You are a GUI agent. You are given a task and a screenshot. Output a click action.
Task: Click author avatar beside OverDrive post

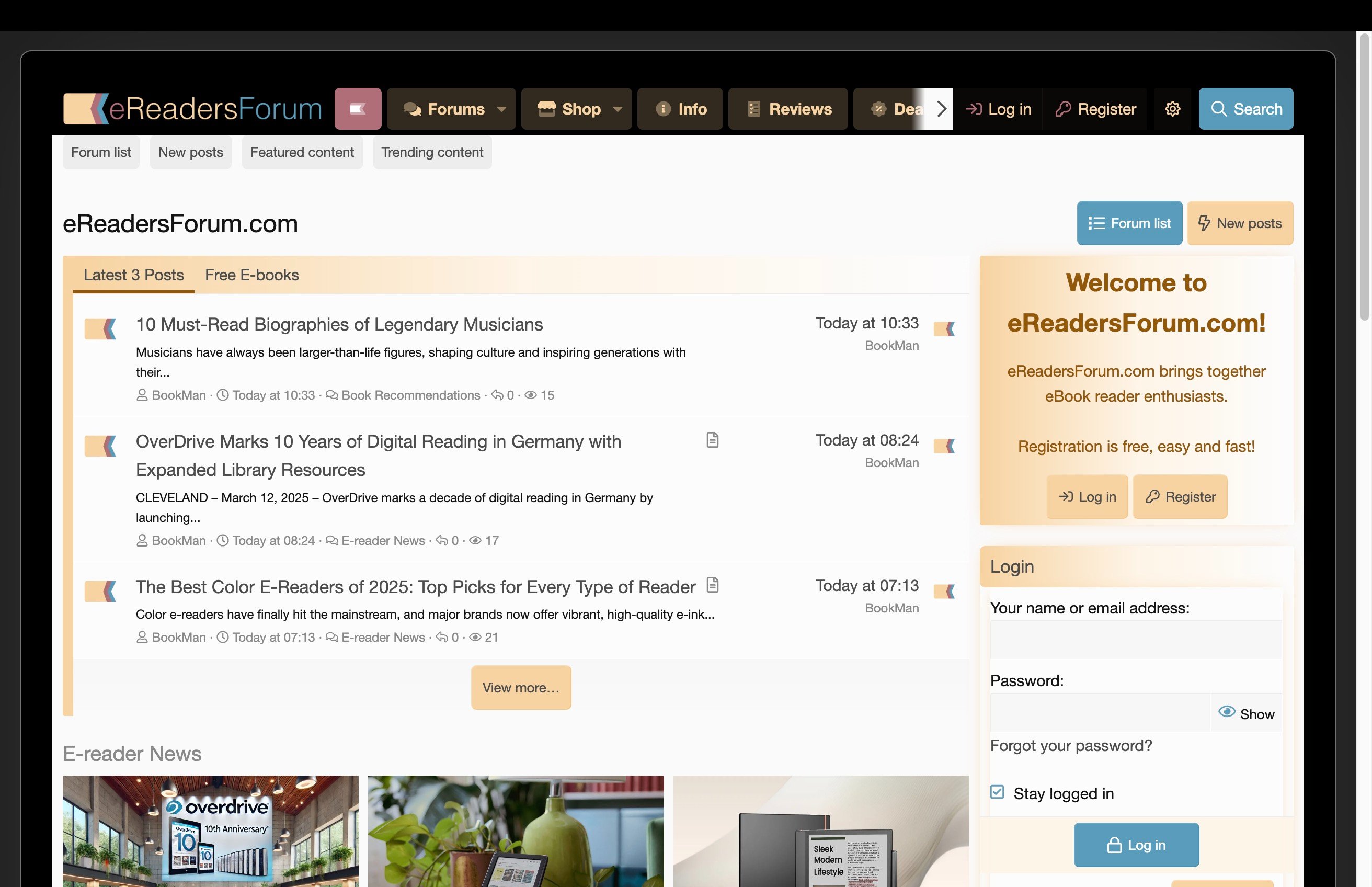coord(101,446)
